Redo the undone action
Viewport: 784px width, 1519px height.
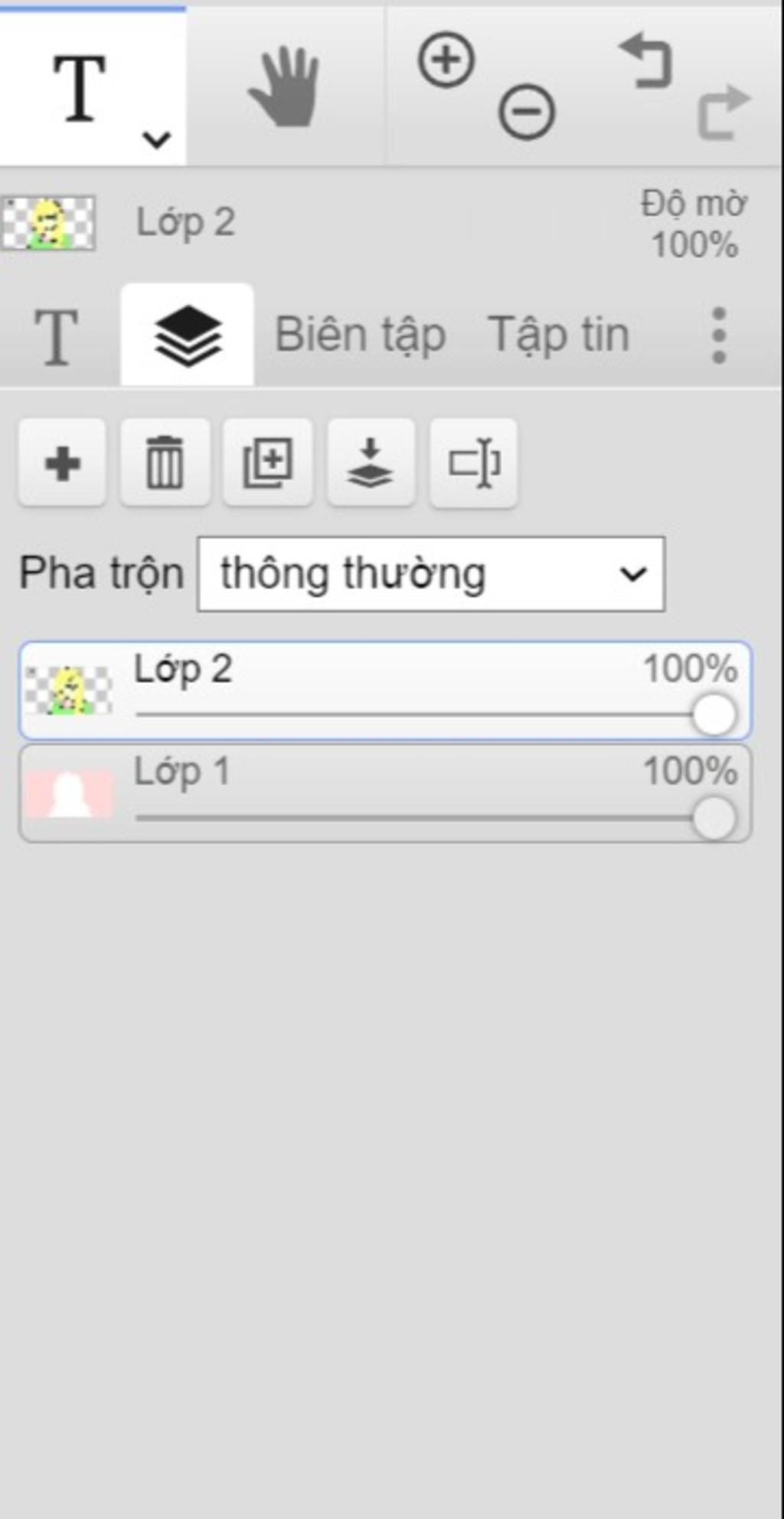[724, 112]
